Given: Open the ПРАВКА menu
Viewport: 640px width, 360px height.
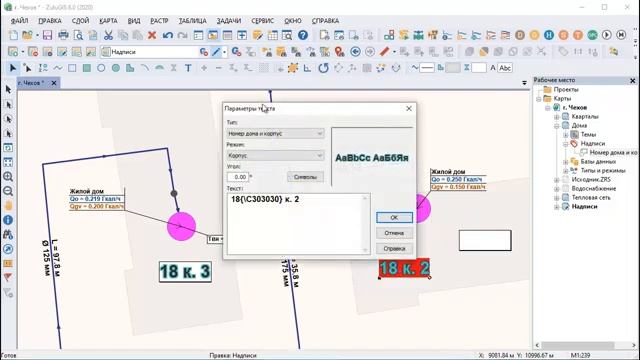Looking at the screenshot, I should (50, 21).
